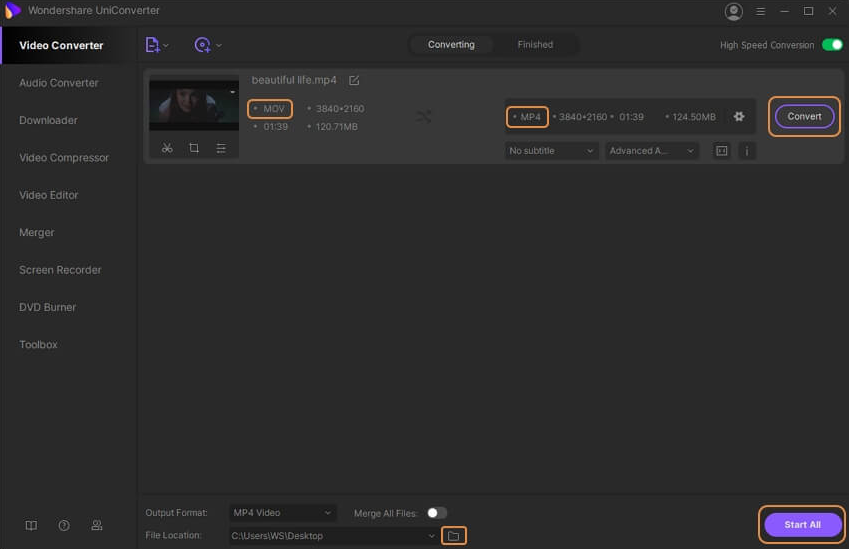Browse the output folder icon
The height and width of the screenshot is (549, 849).
[x=453, y=536]
